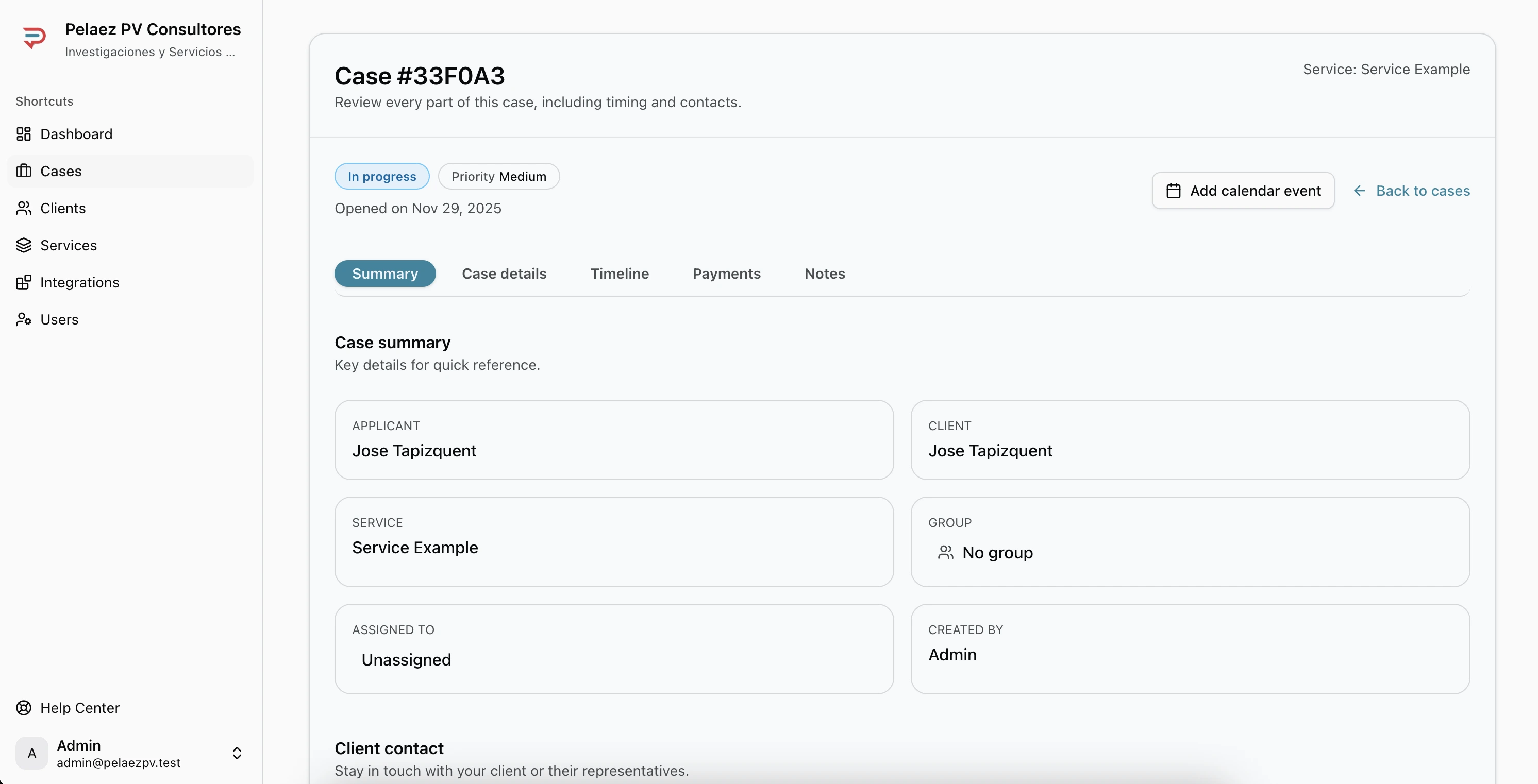Open the Integrations sidebar icon
This screenshot has height=784, width=1538.
coord(24,282)
